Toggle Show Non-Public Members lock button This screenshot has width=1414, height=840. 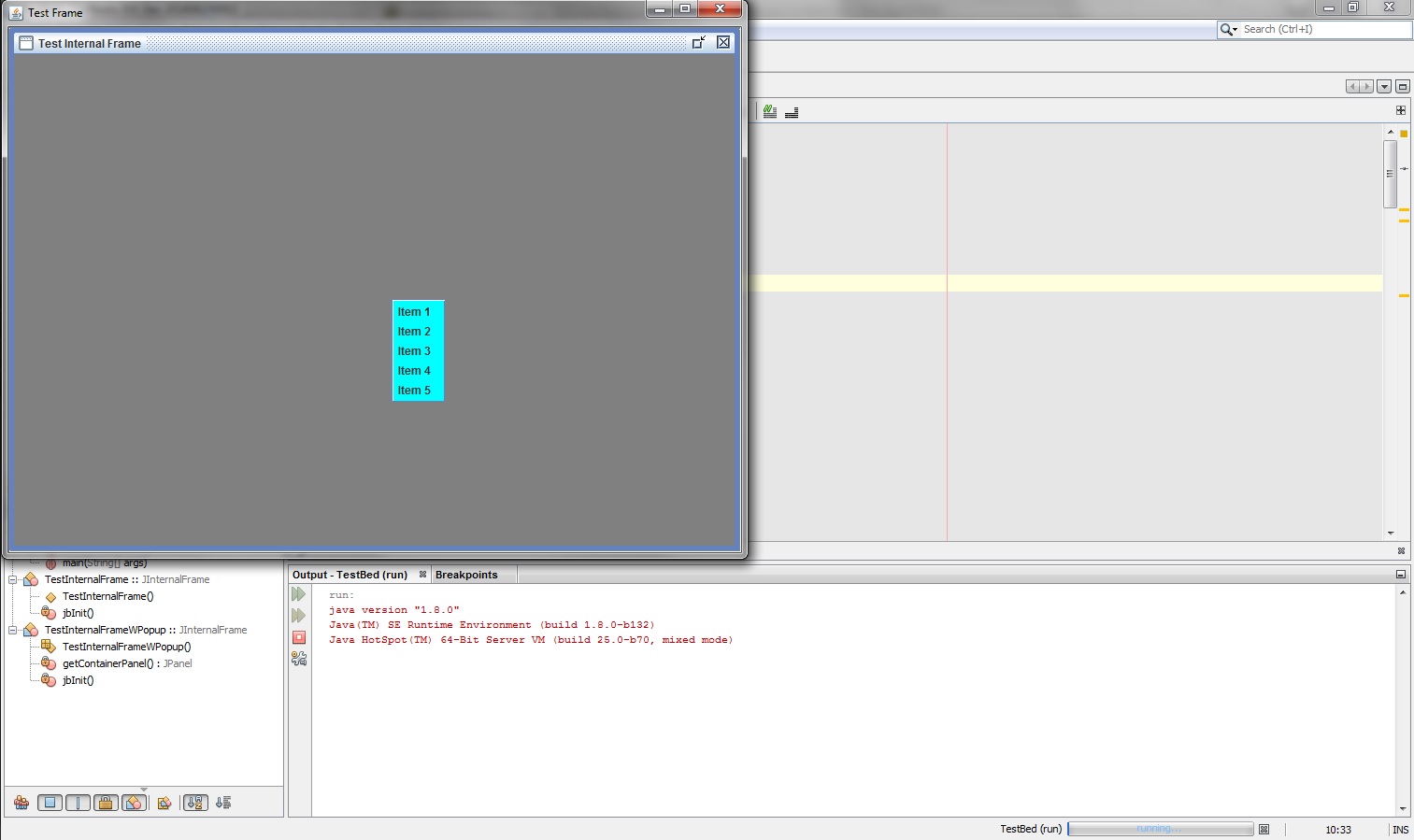click(106, 803)
